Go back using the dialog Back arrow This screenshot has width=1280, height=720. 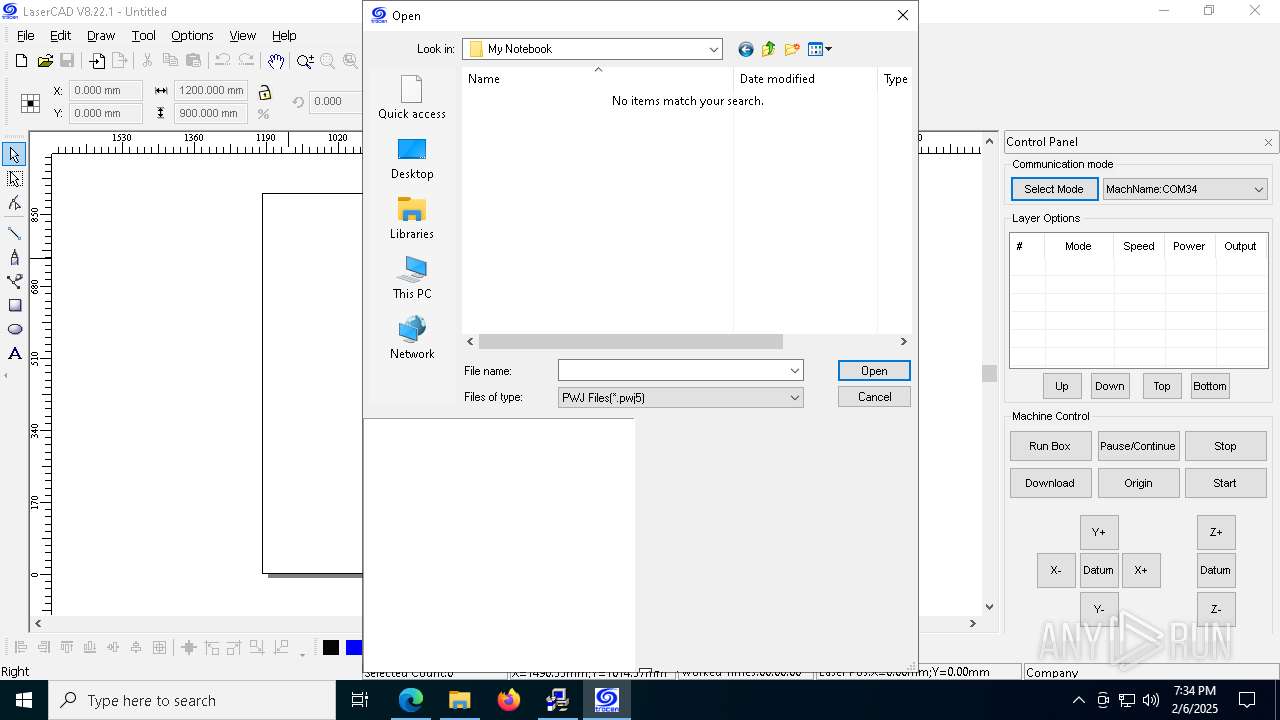tap(745, 49)
